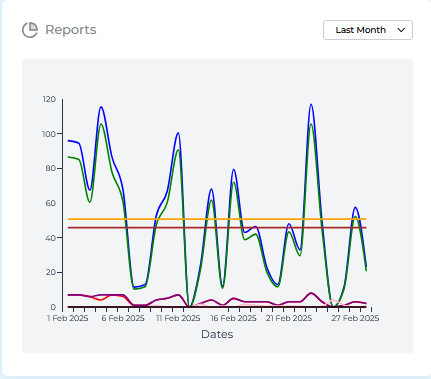Click the Reports heading text
This screenshot has width=431, height=379.
(71, 30)
